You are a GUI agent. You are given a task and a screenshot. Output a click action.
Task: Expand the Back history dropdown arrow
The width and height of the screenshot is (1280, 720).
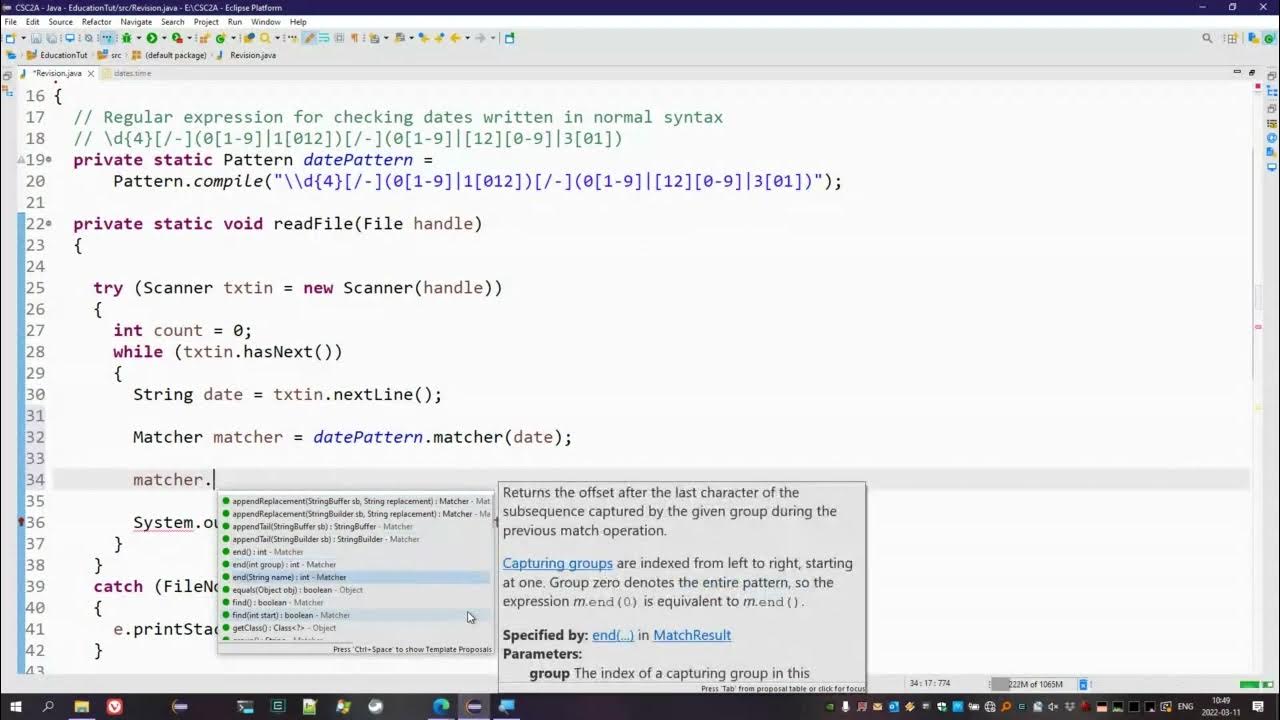click(x=467, y=38)
